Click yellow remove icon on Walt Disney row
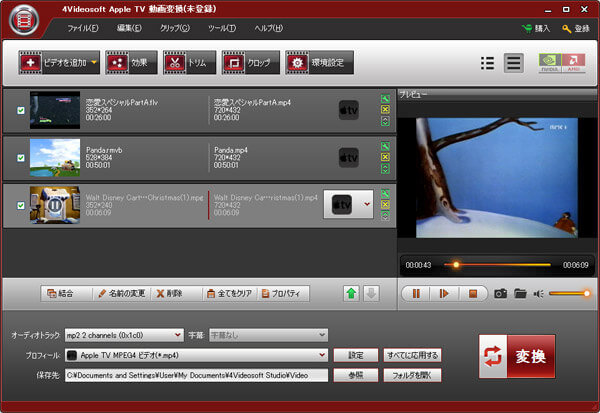This screenshot has width=600, height=413. point(385,205)
